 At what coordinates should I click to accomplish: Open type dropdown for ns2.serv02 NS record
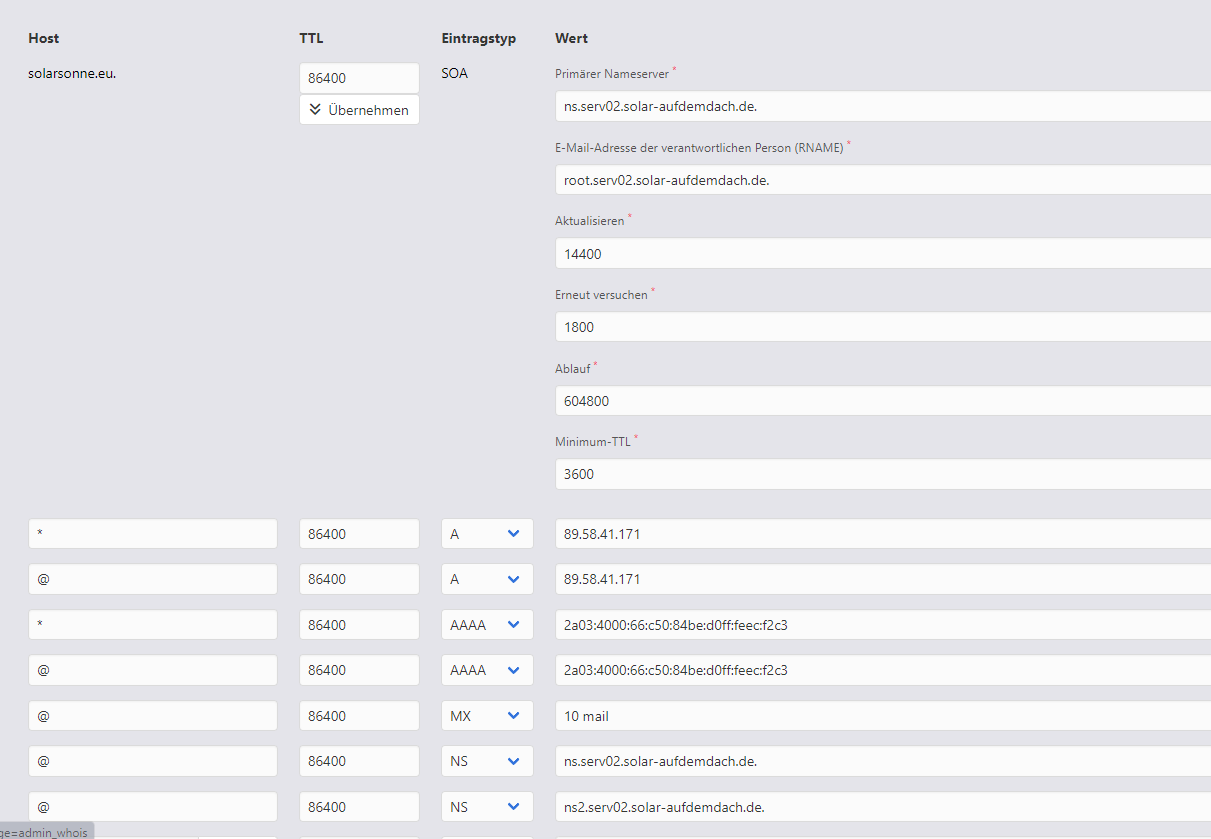[x=487, y=807]
